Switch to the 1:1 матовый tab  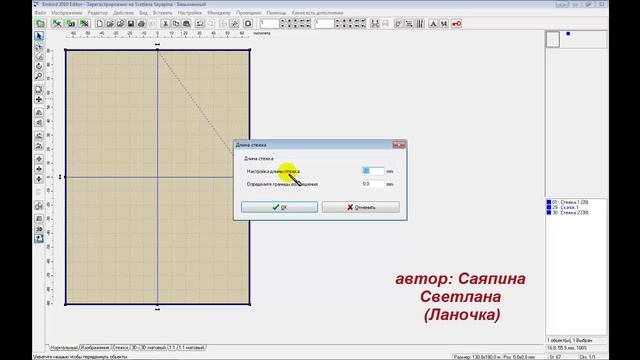click(x=191, y=348)
